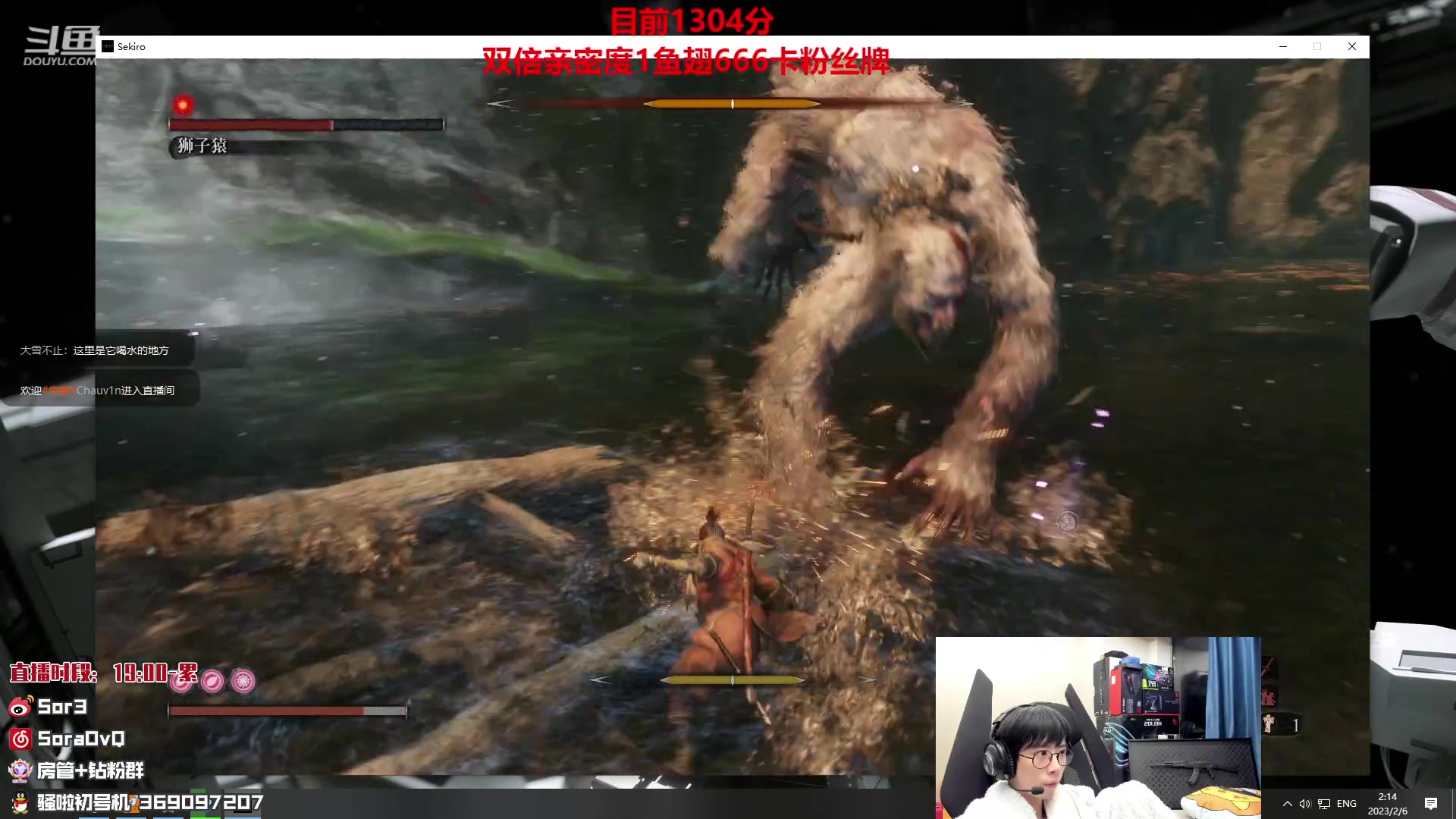
Task: Switch the ENG input language indicator
Action: [1347, 804]
